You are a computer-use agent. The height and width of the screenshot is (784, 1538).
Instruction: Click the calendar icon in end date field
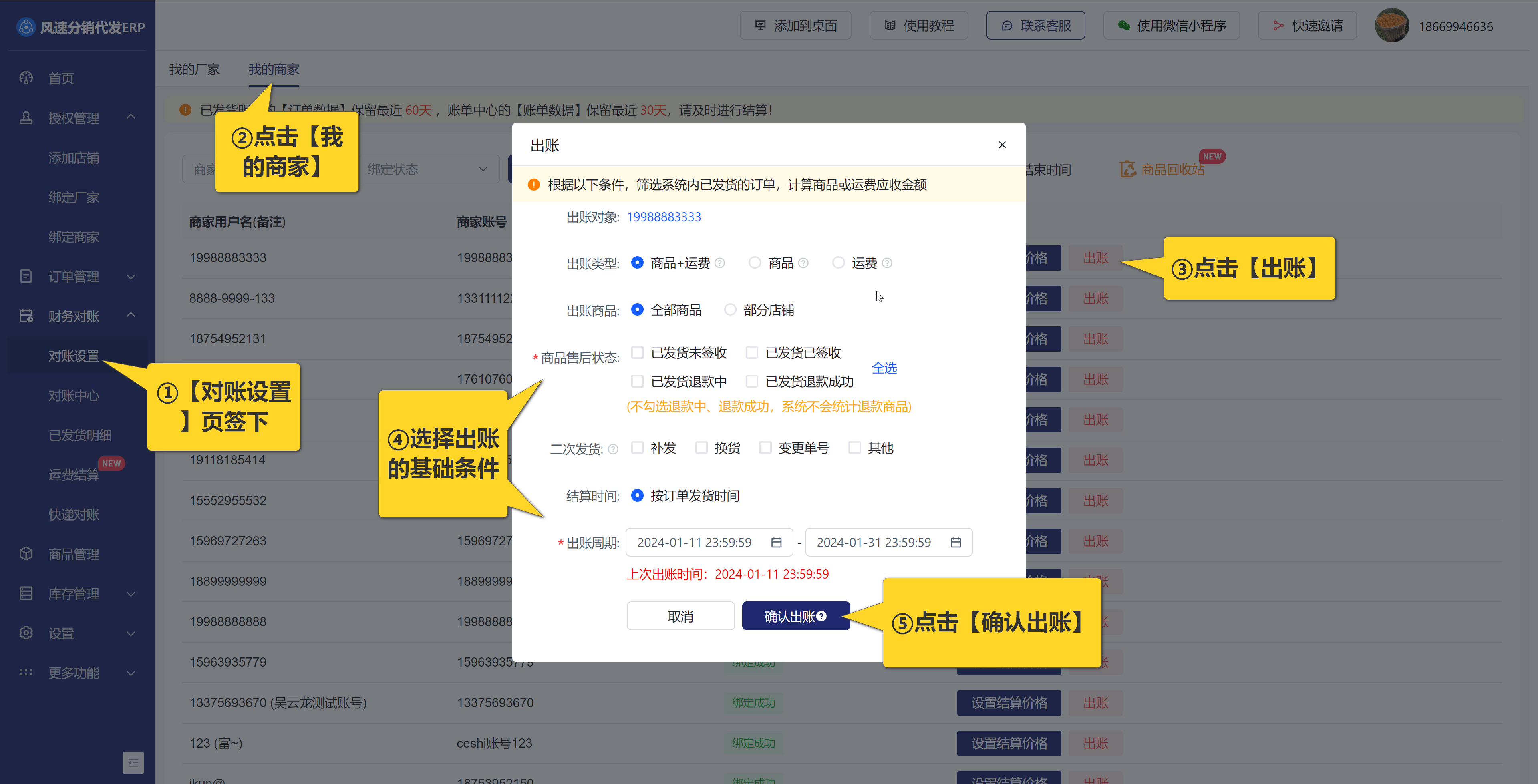(955, 542)
